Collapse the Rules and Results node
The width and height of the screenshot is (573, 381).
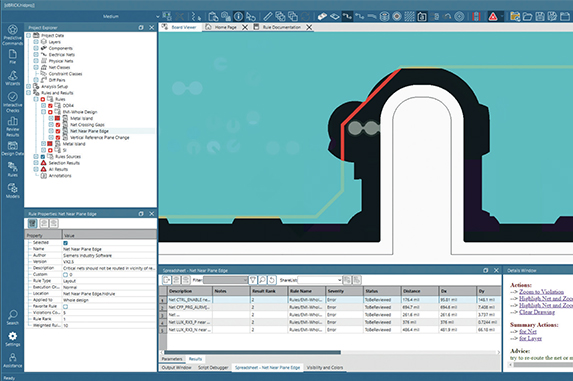pyautogui.click(x=29, y=93)
